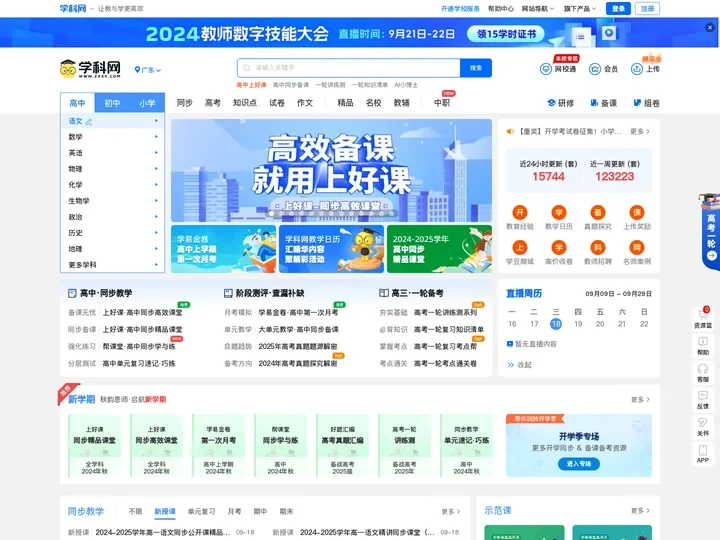
Task: Collapse the live calendar via 收起
Action: point(519,365)
